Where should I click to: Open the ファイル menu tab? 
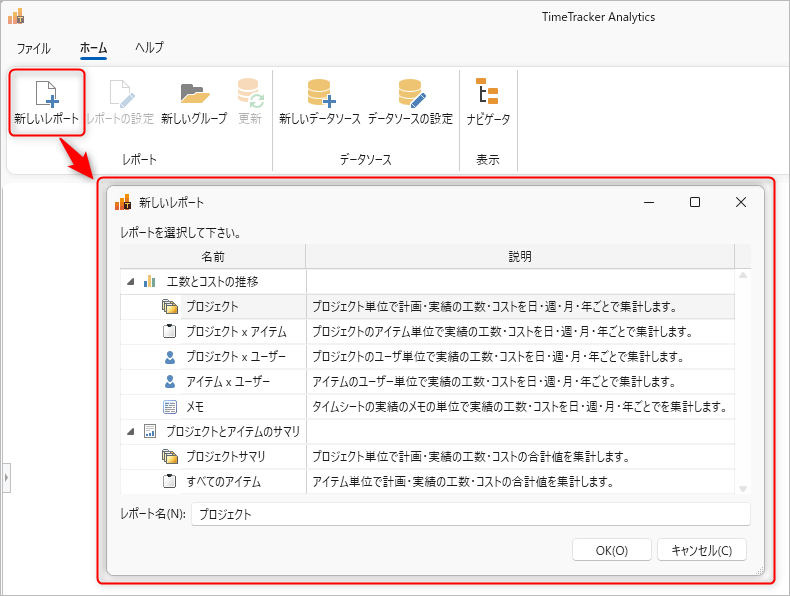(x=34, y=48)
